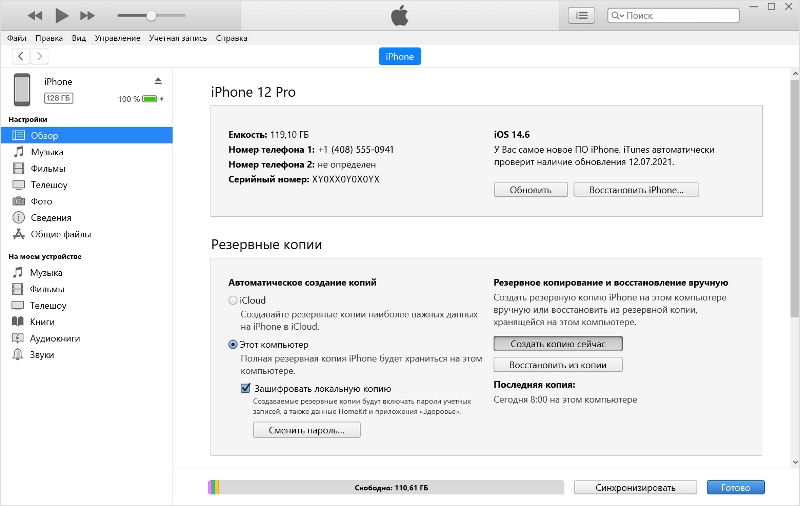Click Сменить пароль... button

307,430
